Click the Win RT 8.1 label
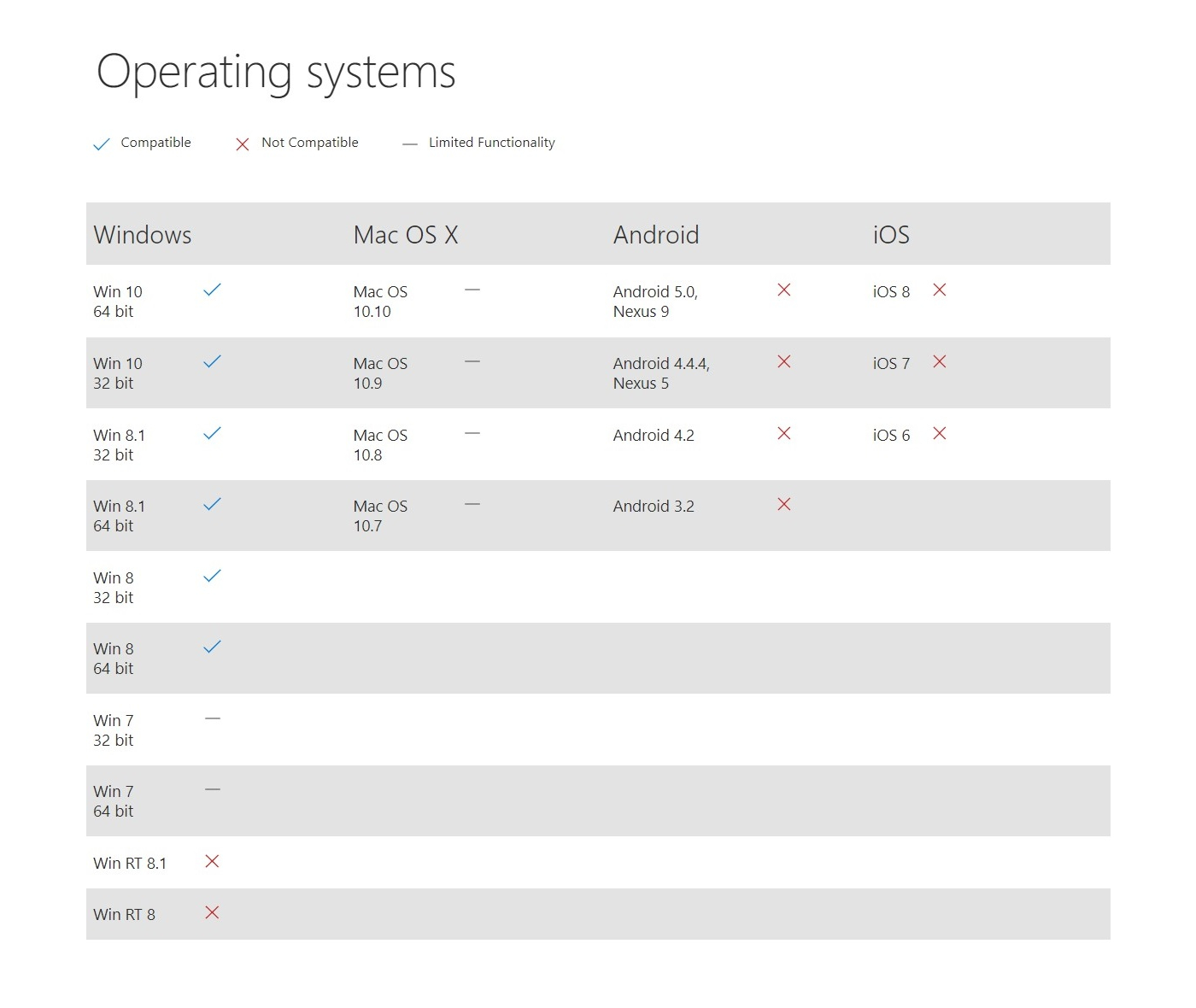Screen dimensions: 1196x1008 coord(130,863)
